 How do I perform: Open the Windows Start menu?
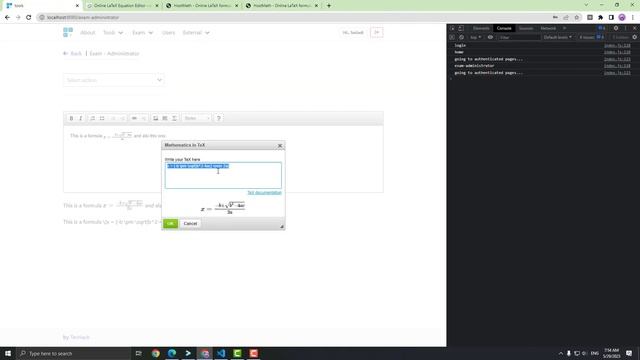(x=8, y=353)
